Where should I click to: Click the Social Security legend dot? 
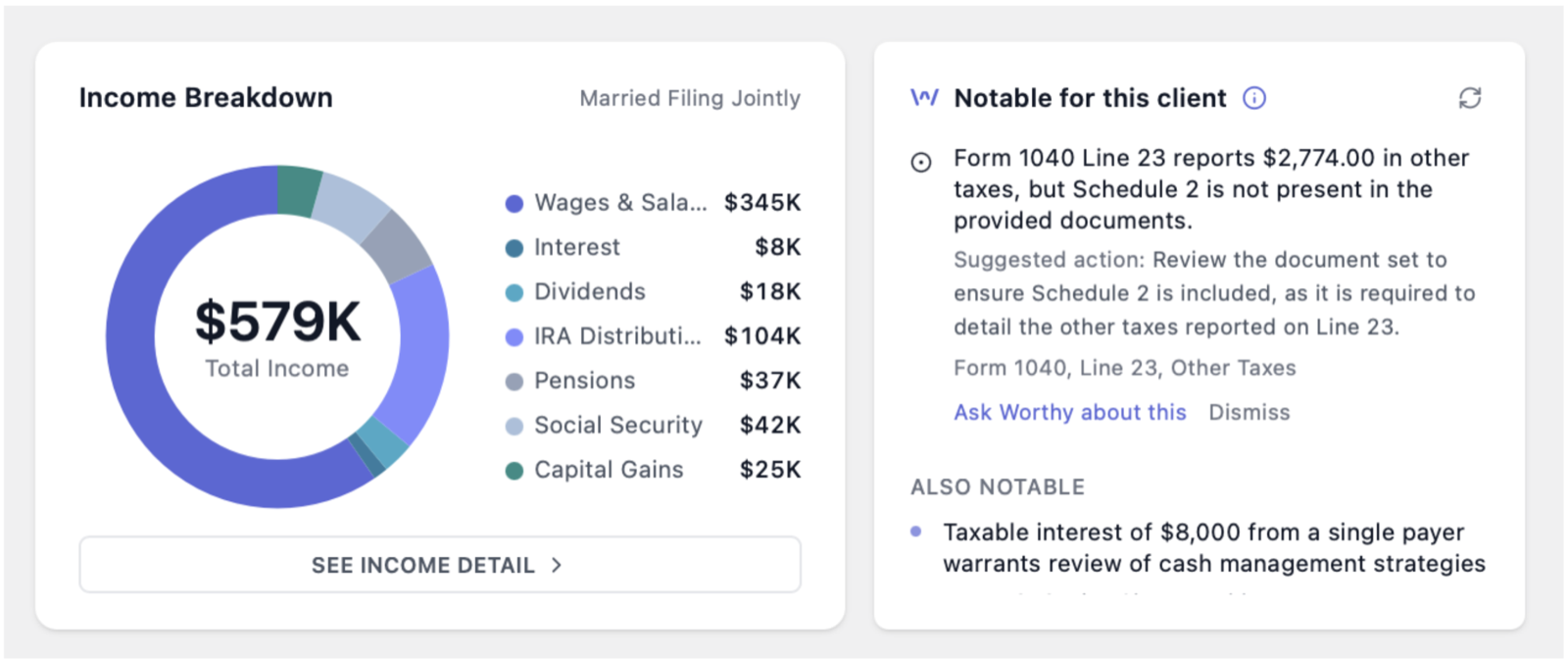tap(514, 427)
